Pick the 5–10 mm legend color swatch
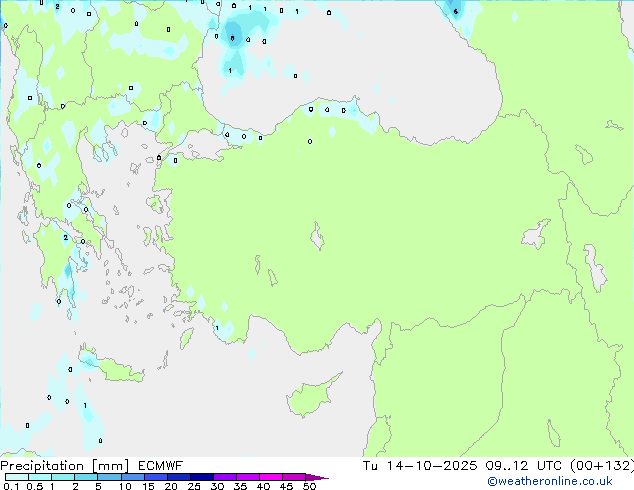Viewport: 634px width, 490px height. click(109, 477)
